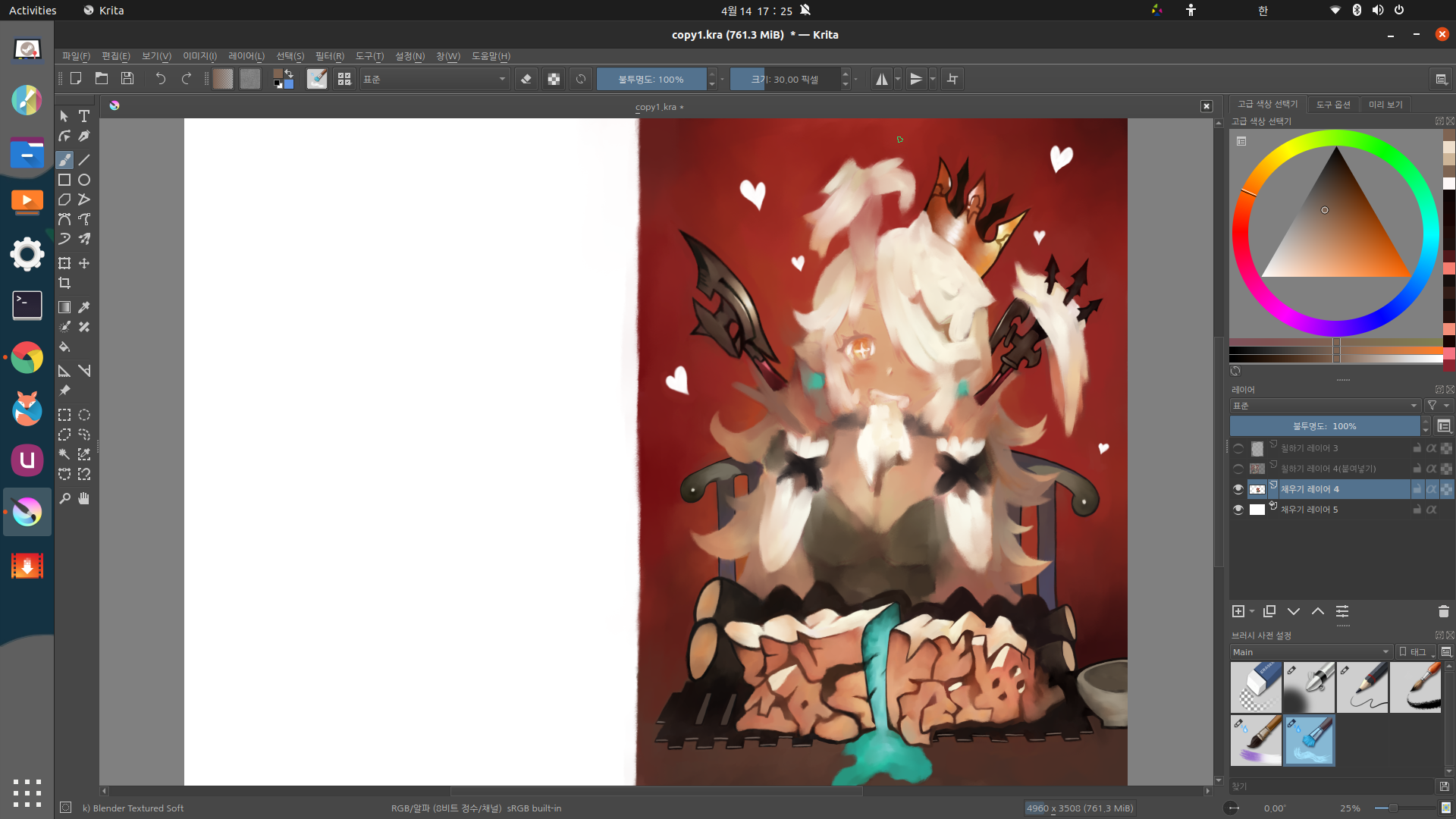Toggle vertical mirror tool

click(x=916, y=79)
